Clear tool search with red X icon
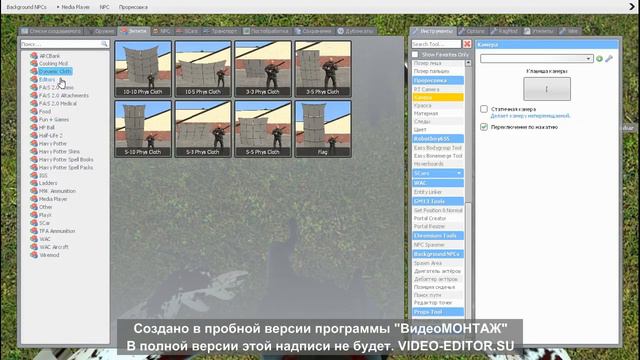This screenshot has width=640, height=360. [467, 44]
